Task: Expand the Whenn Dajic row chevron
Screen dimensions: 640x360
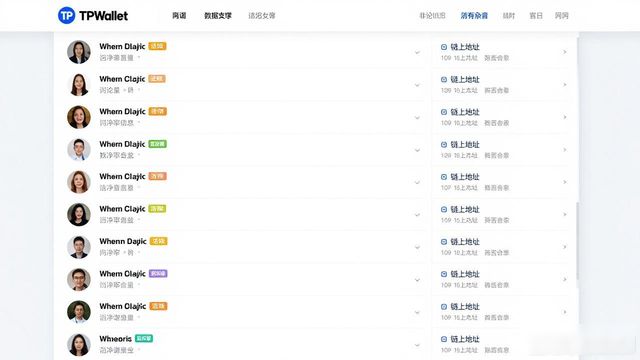Action: click(x=417, y=247)
